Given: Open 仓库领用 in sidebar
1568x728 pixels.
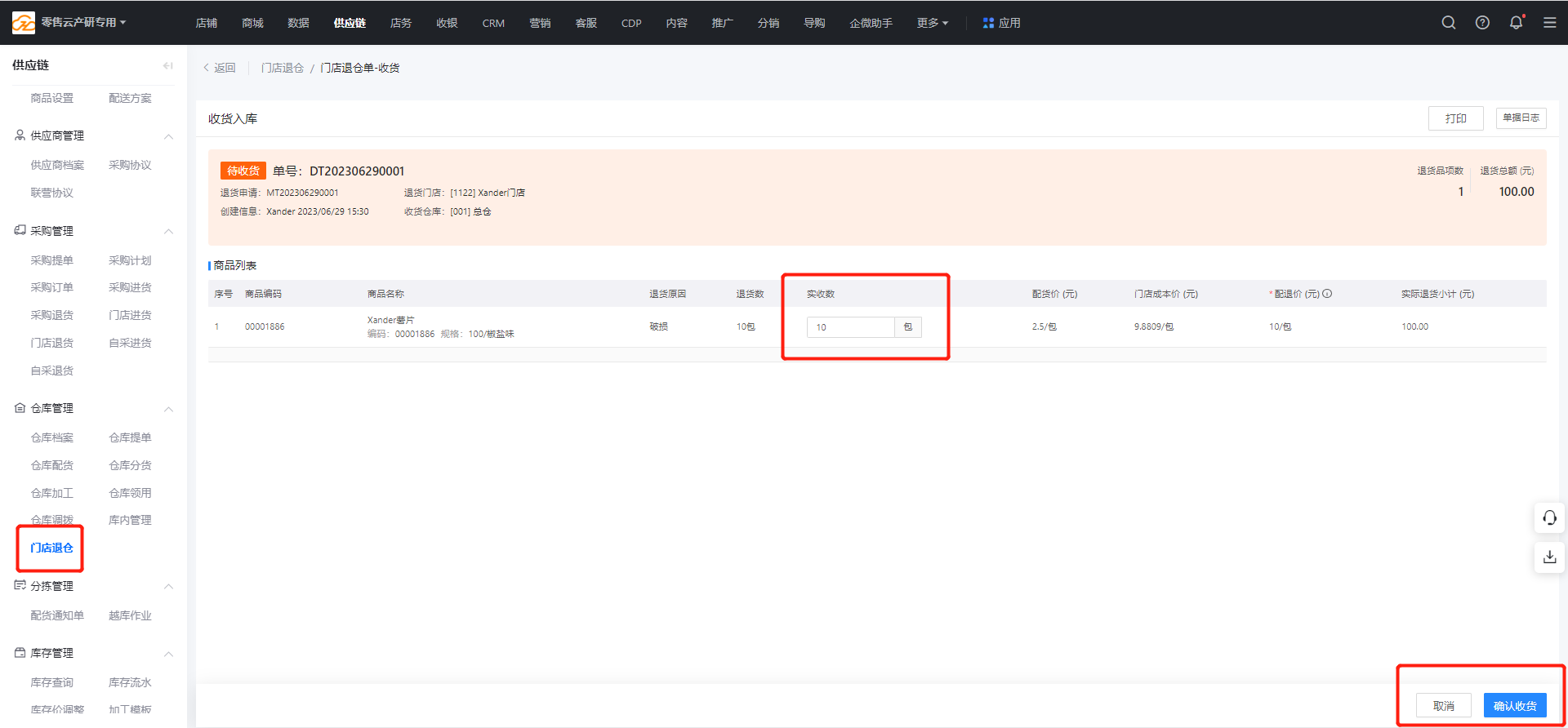Looking at the screenshot, I should coord(130,493).
